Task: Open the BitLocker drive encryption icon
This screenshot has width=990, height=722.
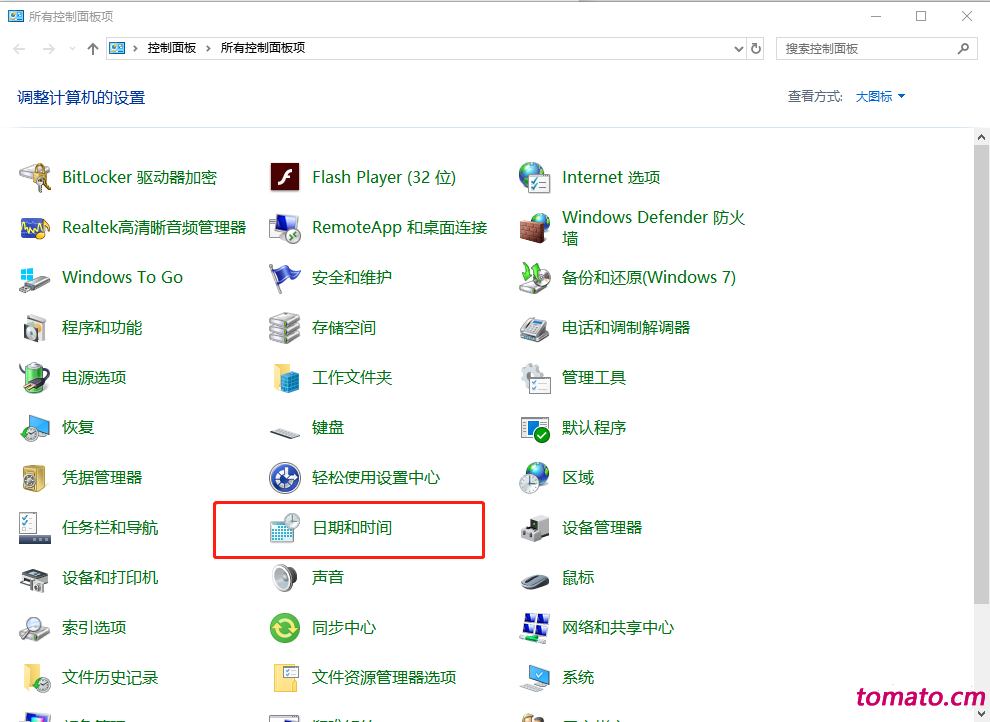Action: (35, 177)
